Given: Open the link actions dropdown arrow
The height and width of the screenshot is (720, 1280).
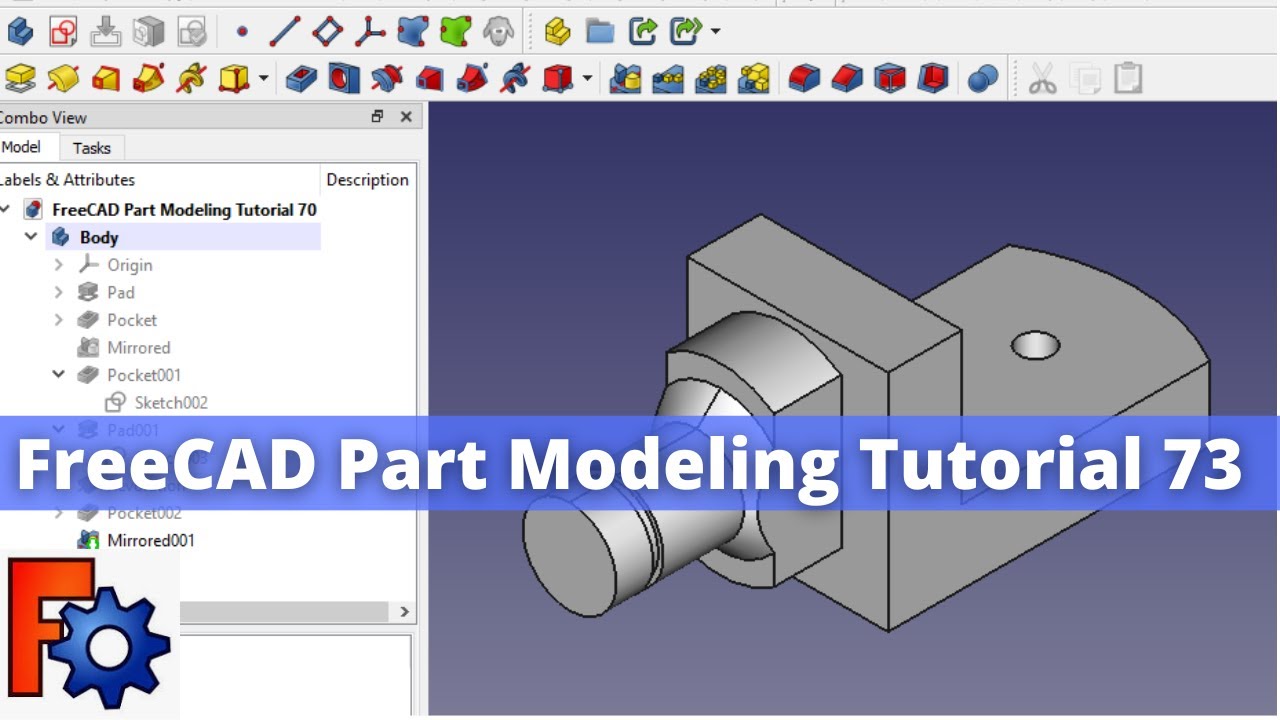Looking at the screenshot, I should [714, 32].
